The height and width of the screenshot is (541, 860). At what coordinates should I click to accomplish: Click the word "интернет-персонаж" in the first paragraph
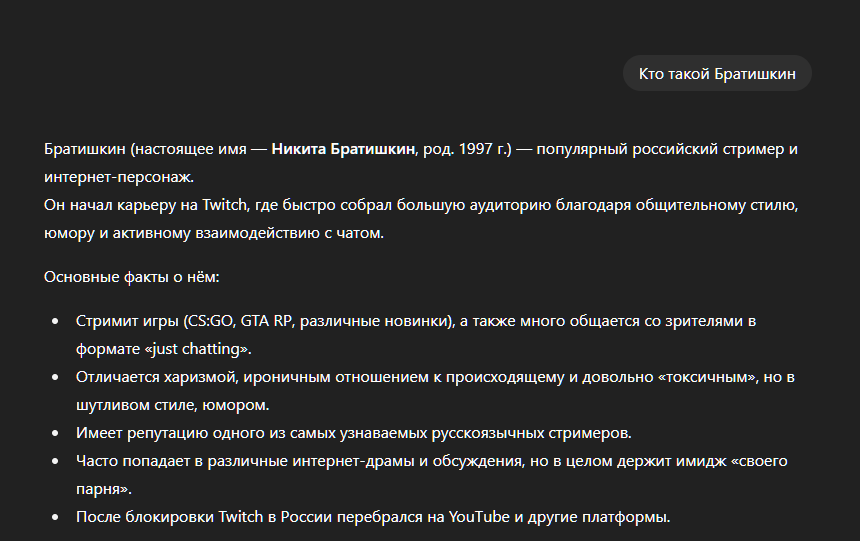[x=118, y=177]
